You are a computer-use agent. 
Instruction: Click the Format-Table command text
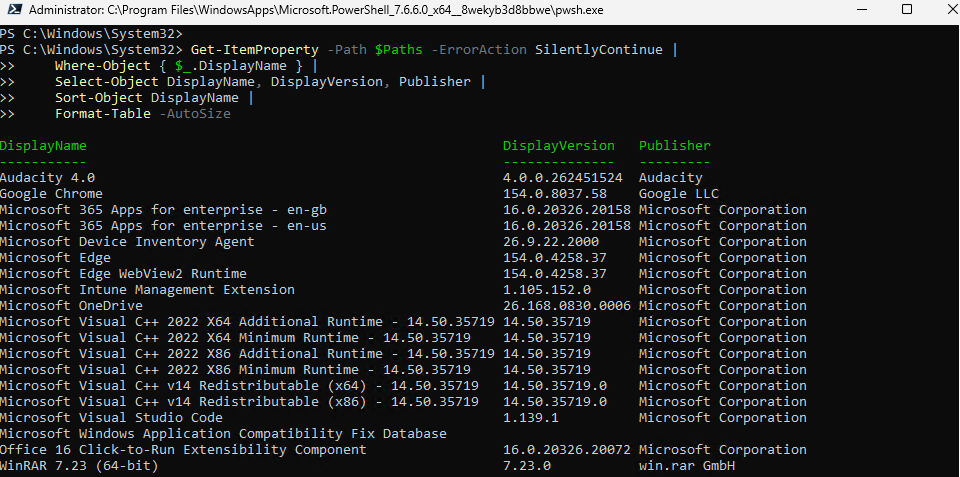click(x=103, y=113)
